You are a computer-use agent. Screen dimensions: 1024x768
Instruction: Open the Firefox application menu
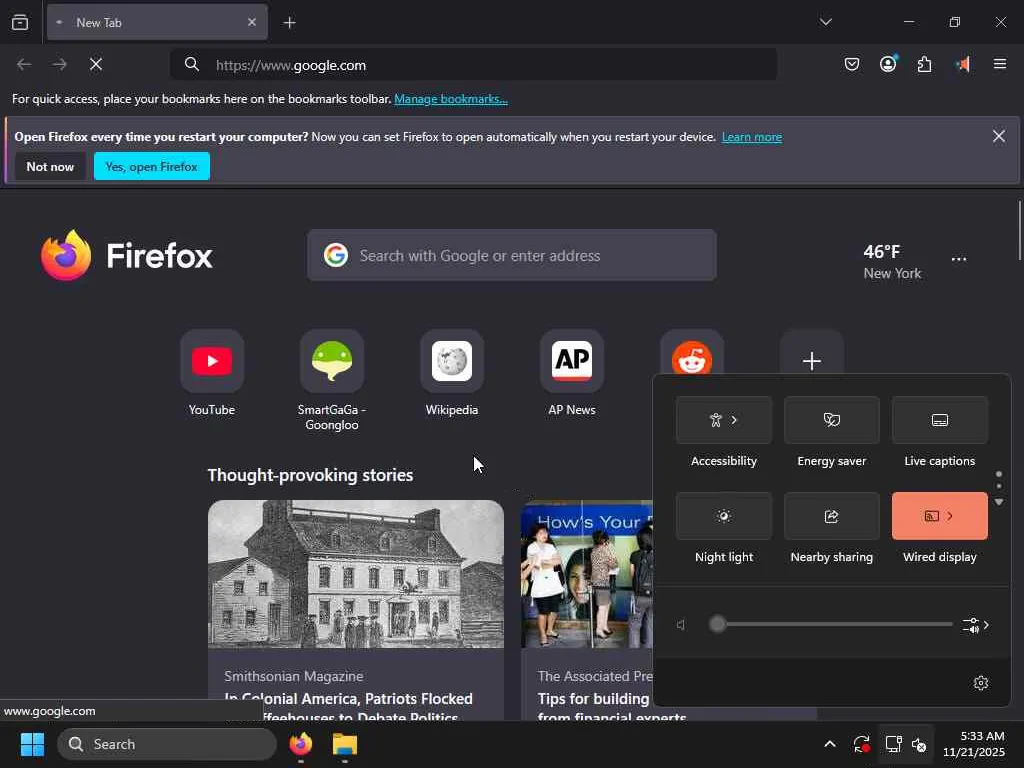click(x=1000, y=64)
